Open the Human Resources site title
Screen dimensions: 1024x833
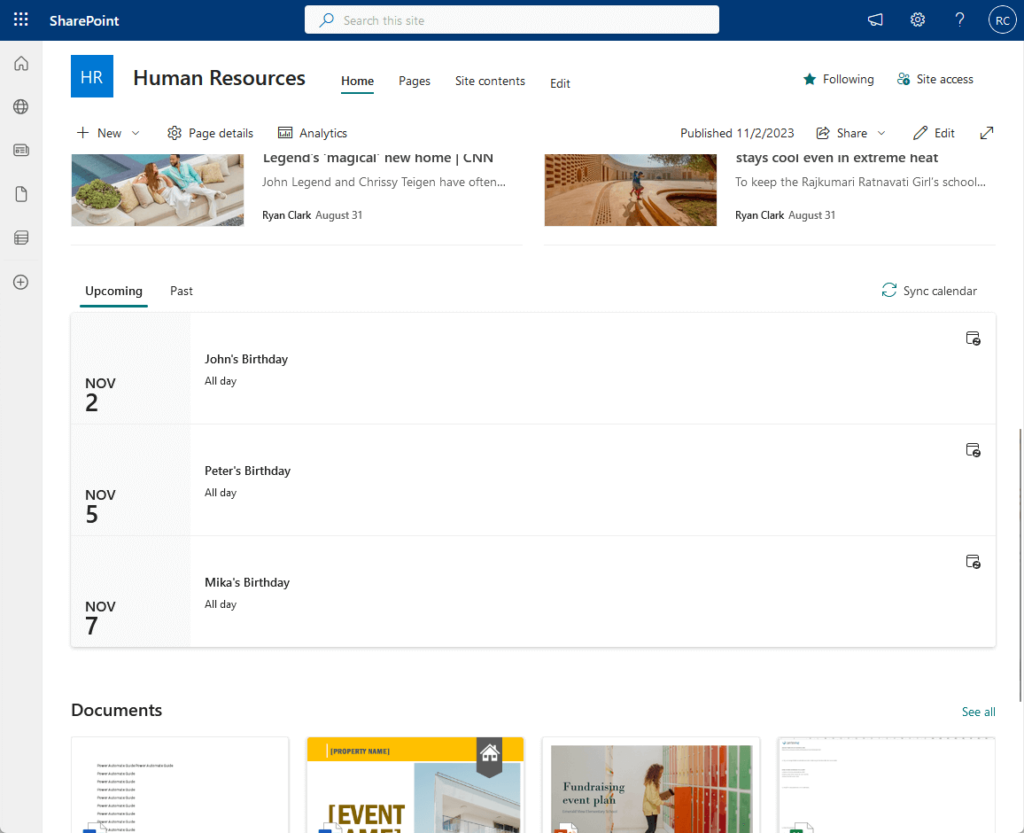[219, 78]
